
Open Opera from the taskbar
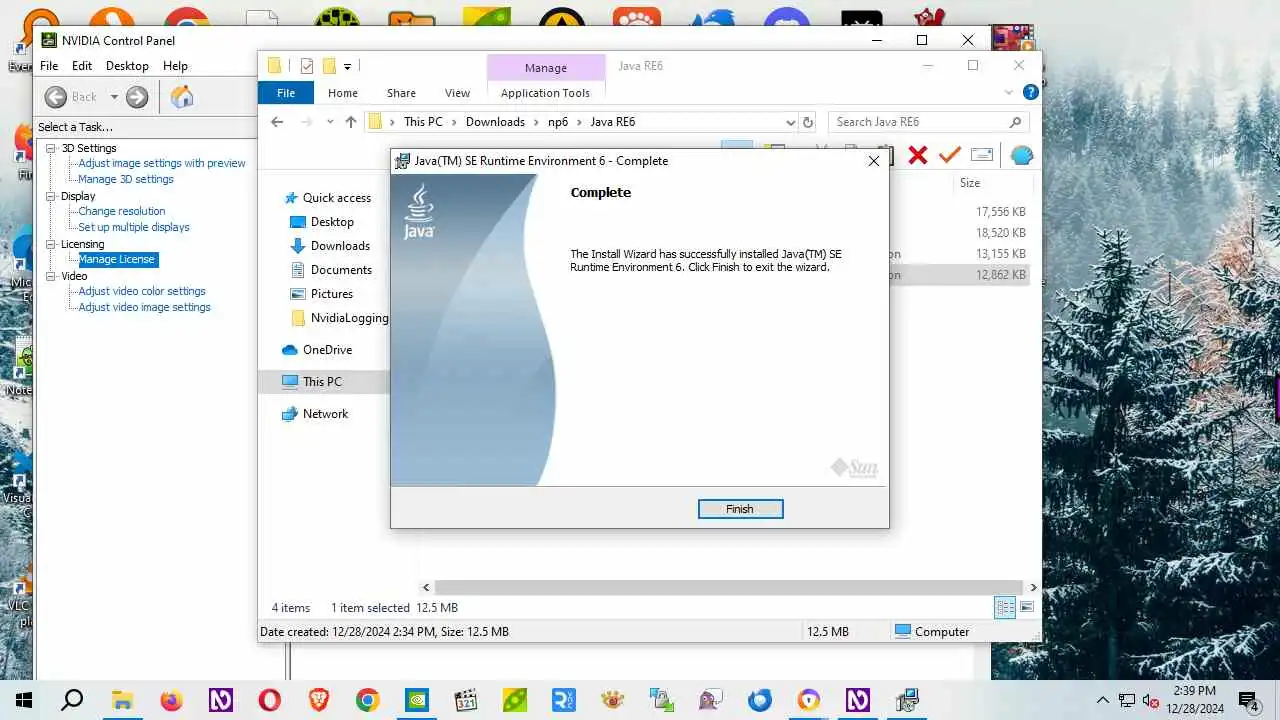(x=269, y=700)
